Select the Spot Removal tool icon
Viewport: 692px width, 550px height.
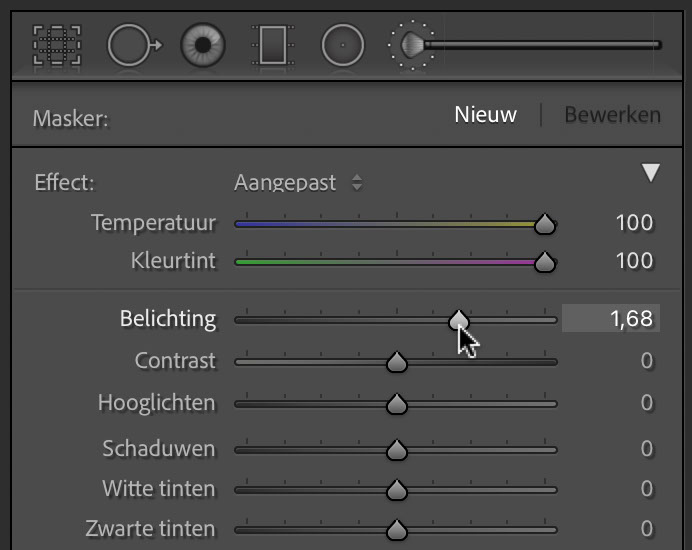point(135,45)
